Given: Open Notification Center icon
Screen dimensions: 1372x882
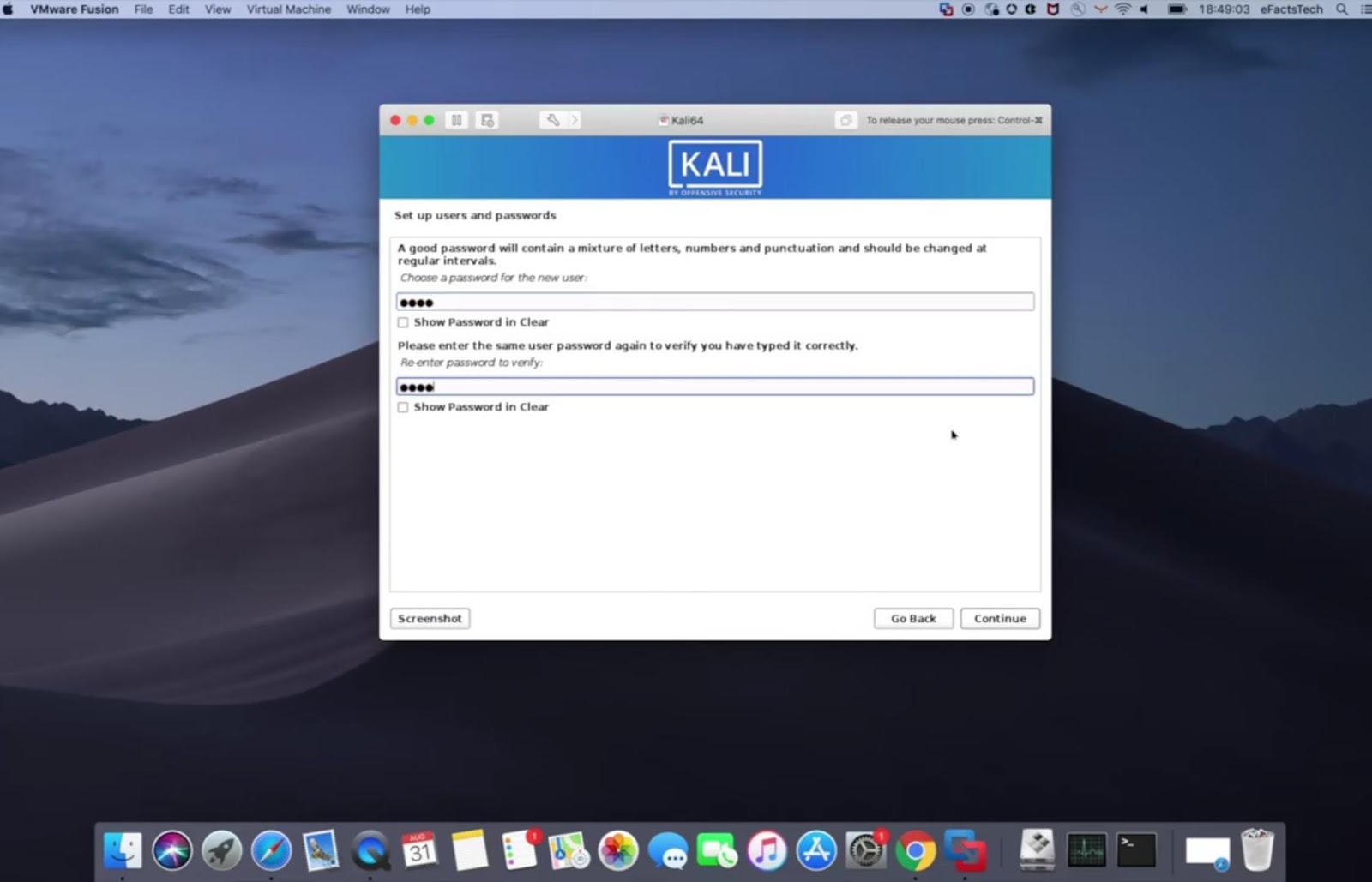Looking at the screenshot, I should point(1365,9).
